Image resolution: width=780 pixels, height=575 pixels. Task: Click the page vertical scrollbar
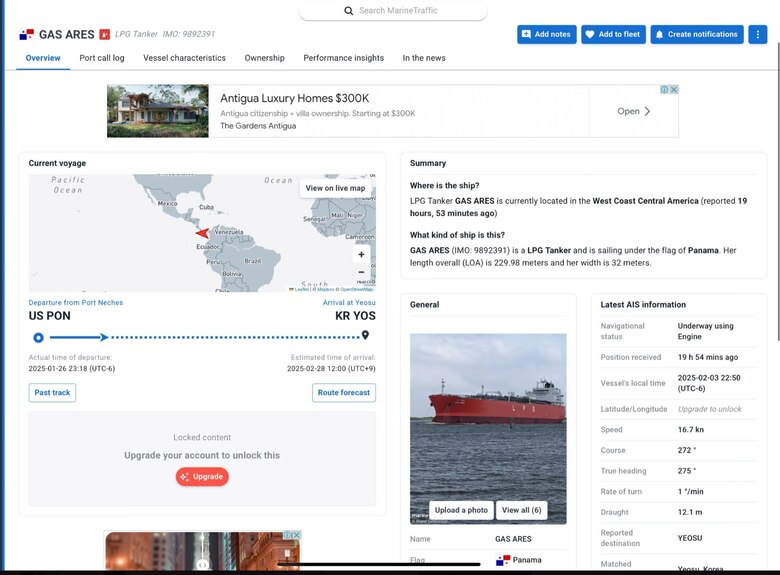[x=778, y=192]
